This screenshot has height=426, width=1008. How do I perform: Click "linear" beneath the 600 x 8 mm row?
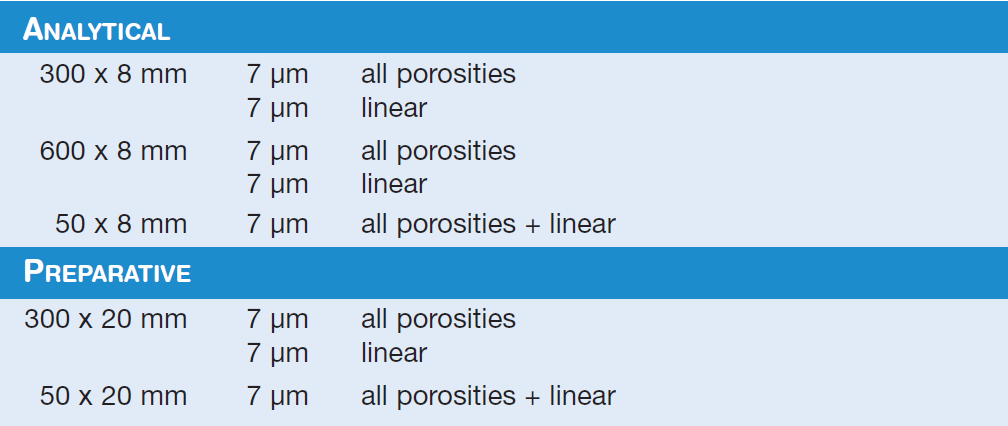393,184
